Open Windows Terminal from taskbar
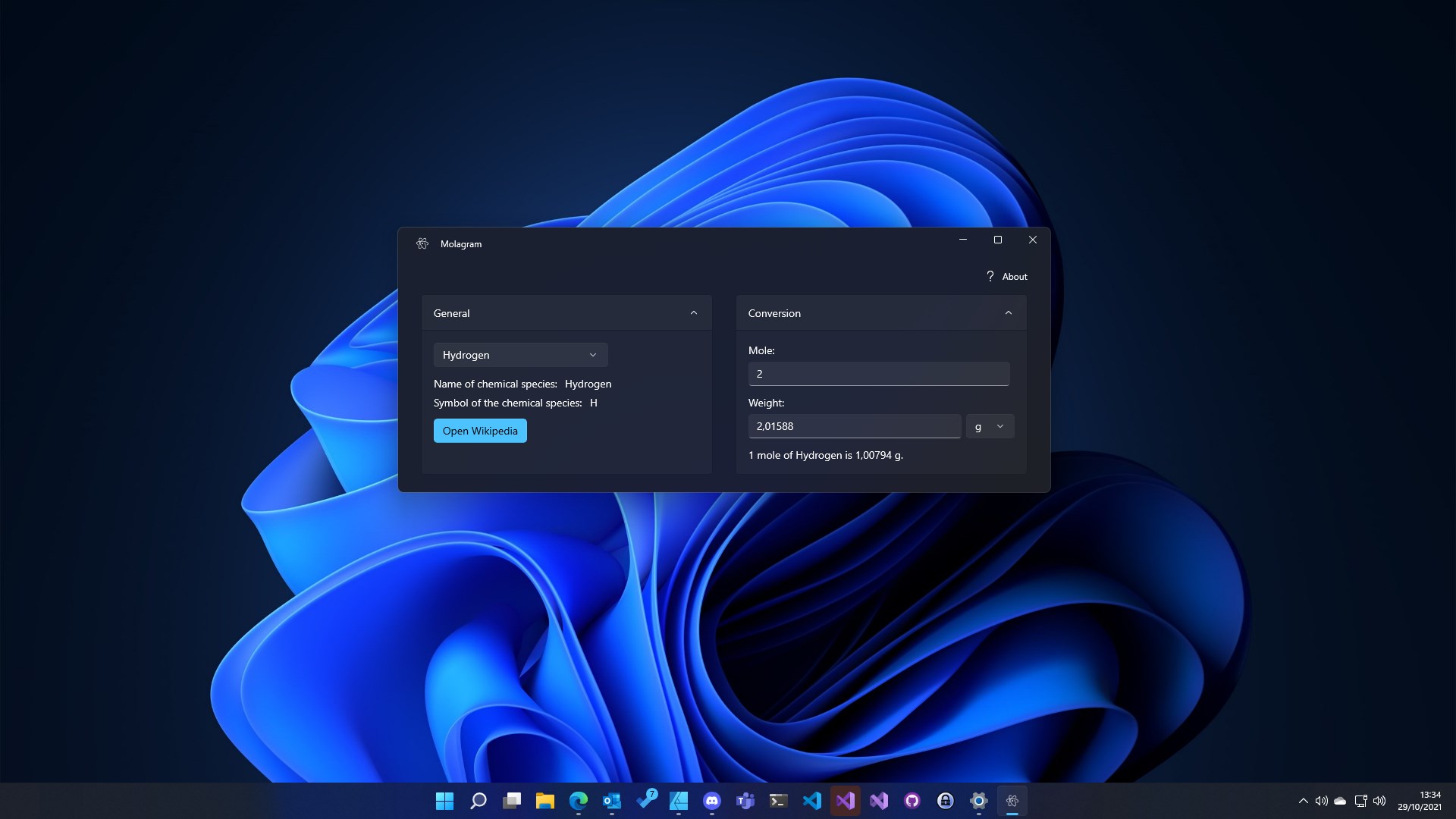 click(x=778, y=801)
